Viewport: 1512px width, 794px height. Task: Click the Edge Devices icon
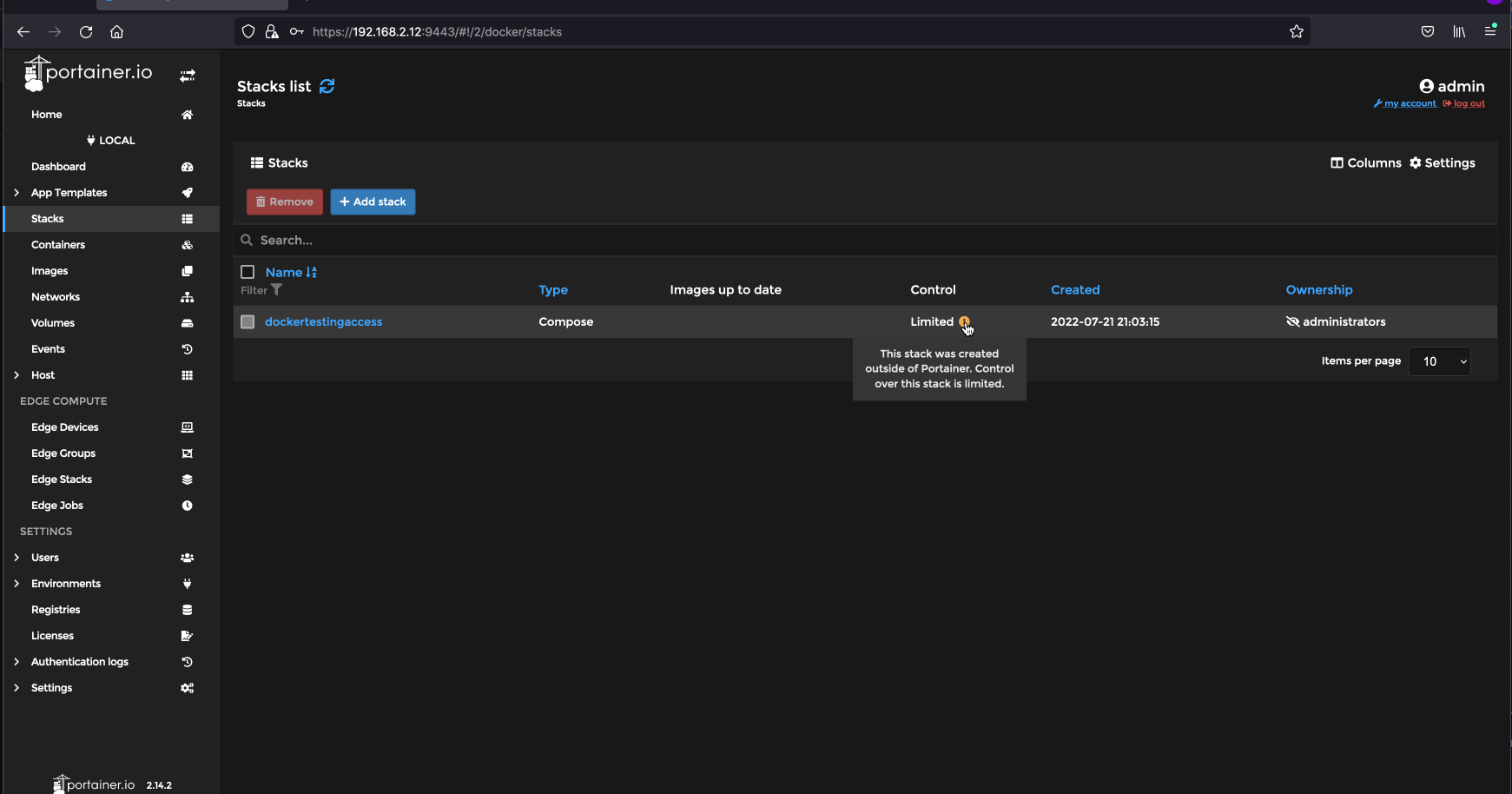click(187, 427)
